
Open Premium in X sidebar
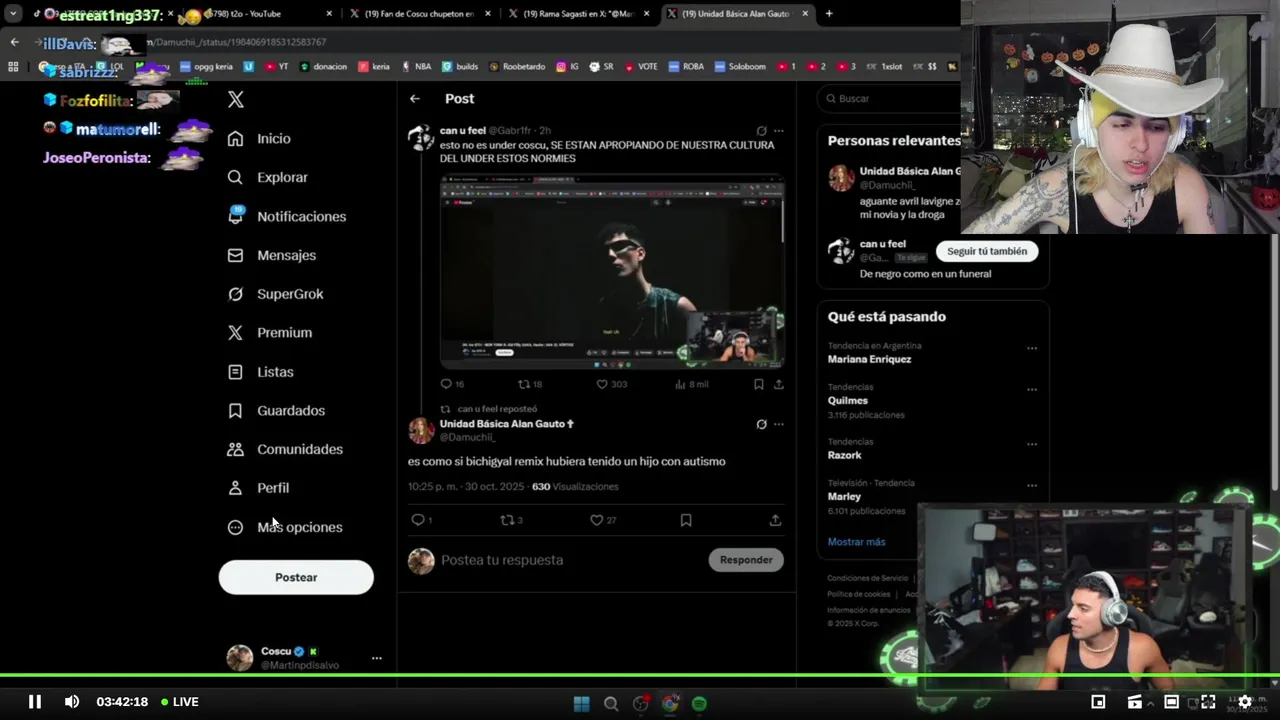coord(270,333)
